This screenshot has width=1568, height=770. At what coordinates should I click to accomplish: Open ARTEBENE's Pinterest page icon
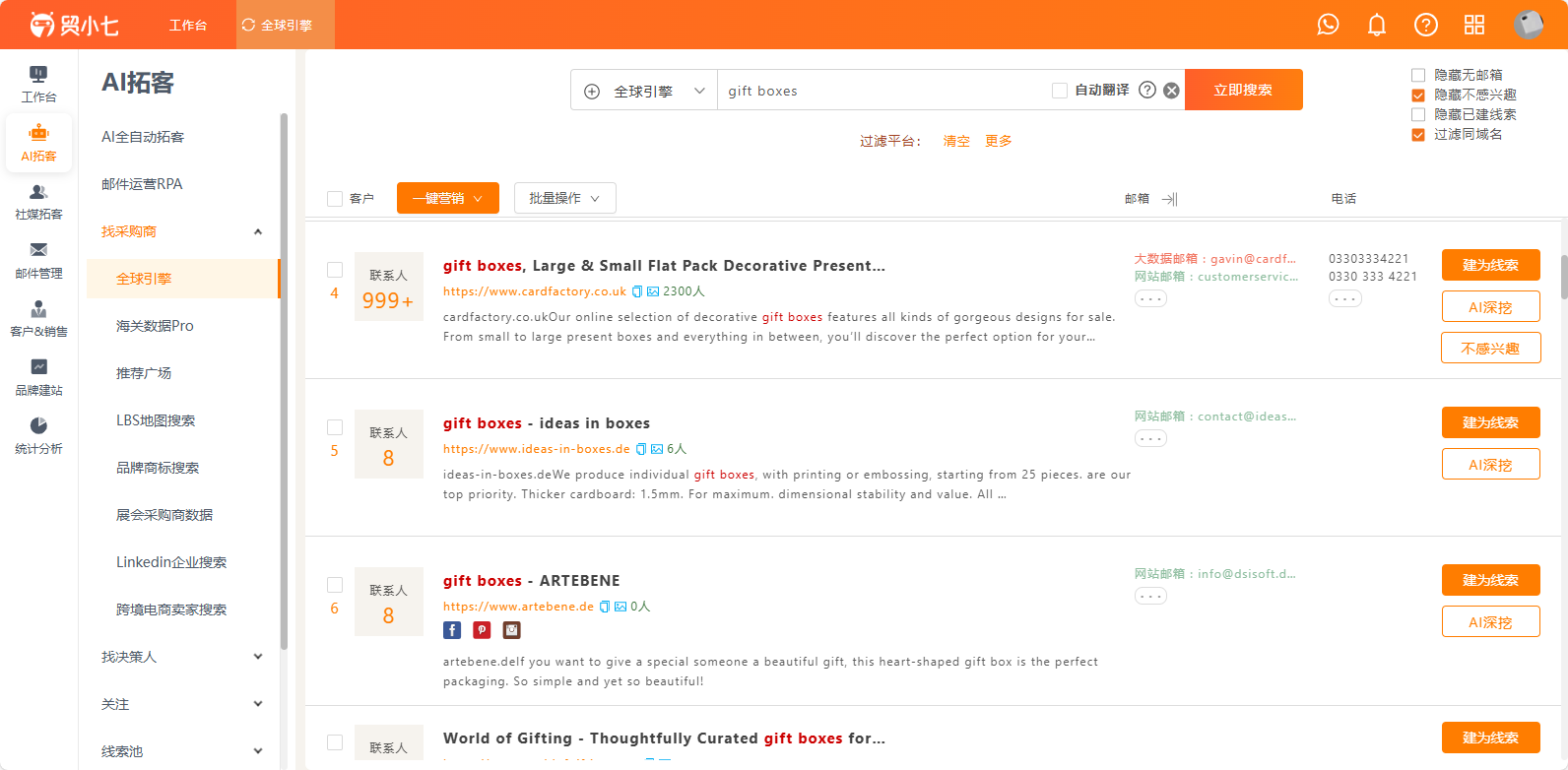pos(482,630)
